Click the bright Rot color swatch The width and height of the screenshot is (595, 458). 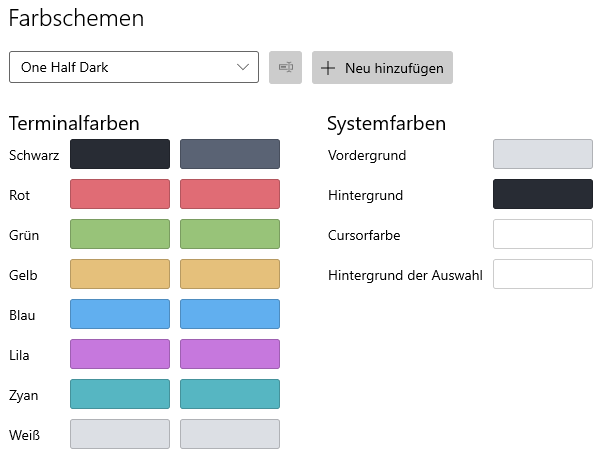(x=230, y=194)
